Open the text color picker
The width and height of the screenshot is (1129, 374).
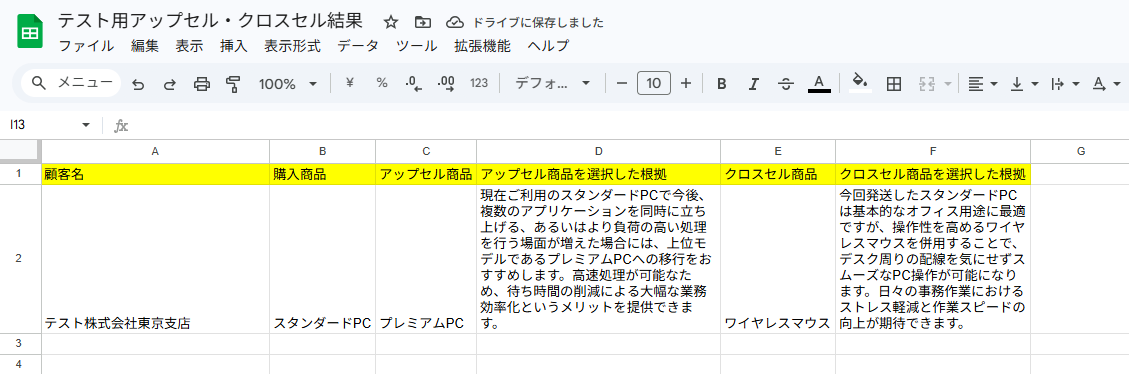coord(819,84)
